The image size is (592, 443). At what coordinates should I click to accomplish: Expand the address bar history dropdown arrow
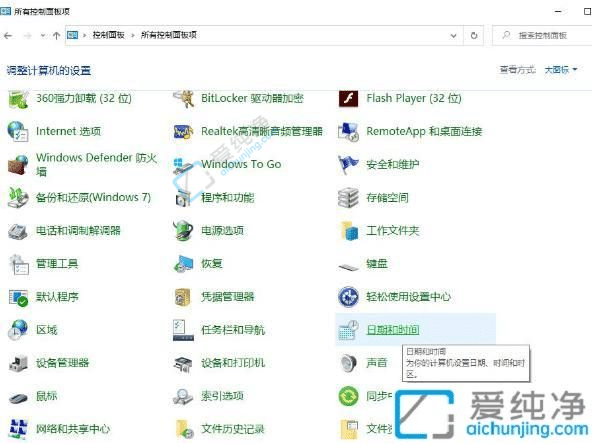(x=453, y=36)
